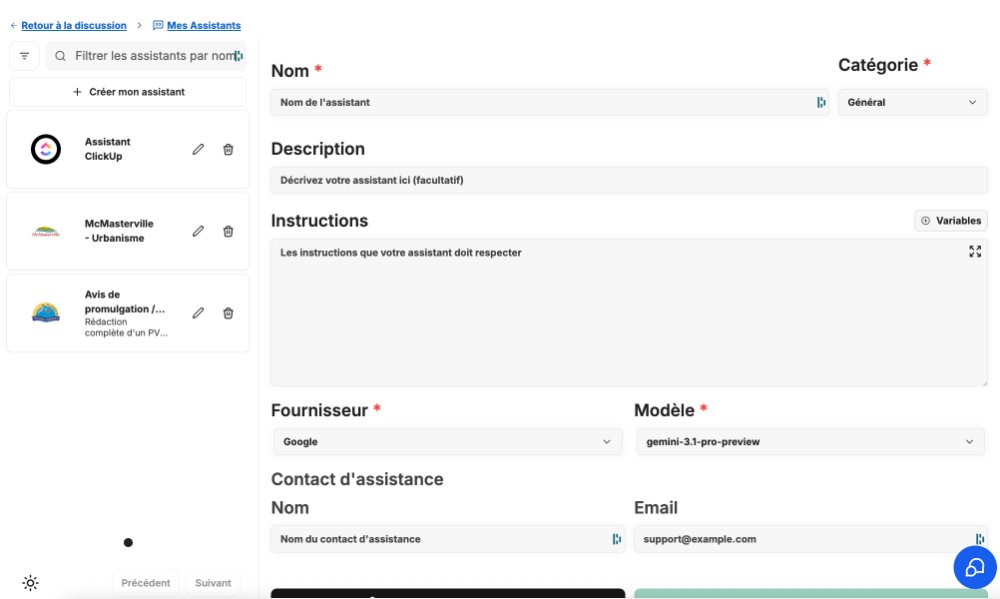Edit the Avis de promulgation assistant
The height and width of the screenshot is (599, 1000).
[198, 313]
